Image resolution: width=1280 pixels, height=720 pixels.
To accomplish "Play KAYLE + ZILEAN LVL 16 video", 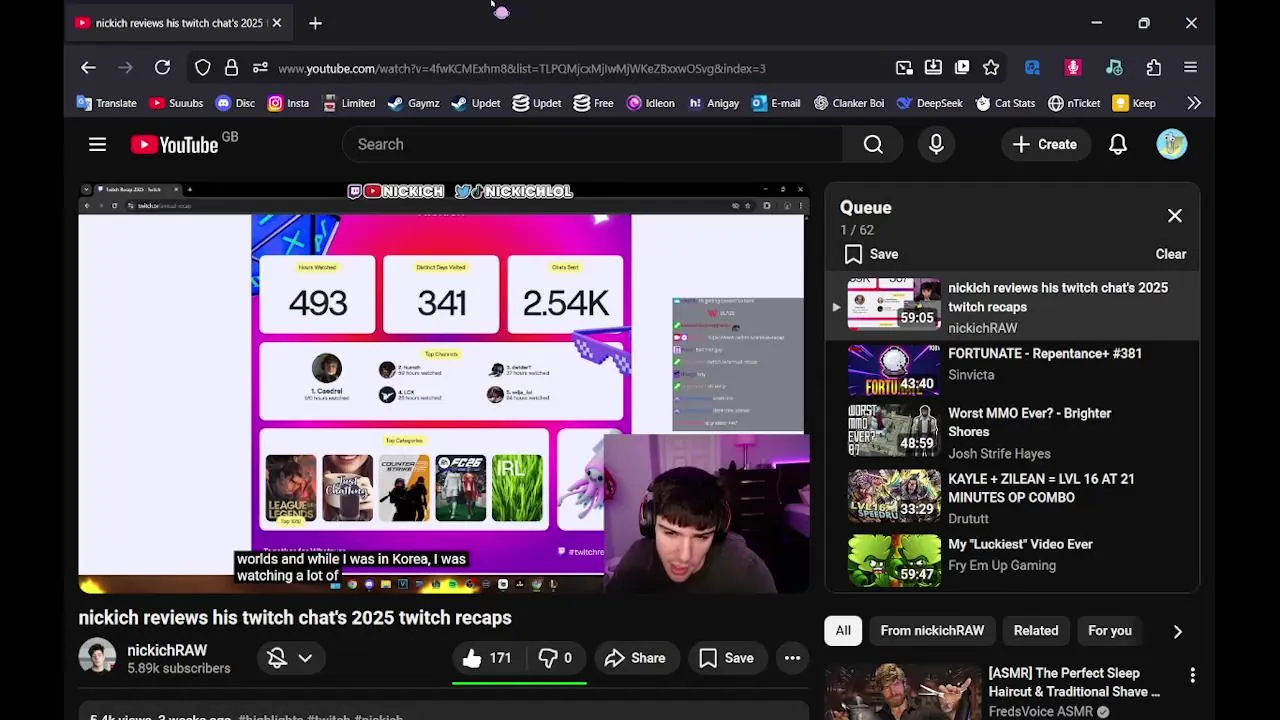I will (x=1011, y=497).
